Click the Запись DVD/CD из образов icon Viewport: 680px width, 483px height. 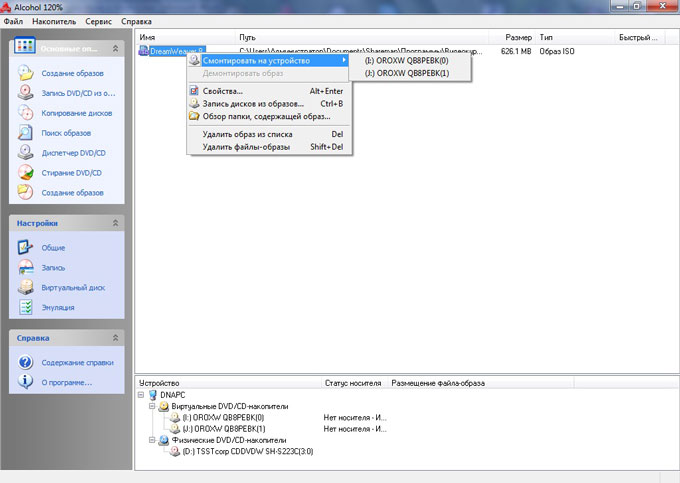click(26, 92)
